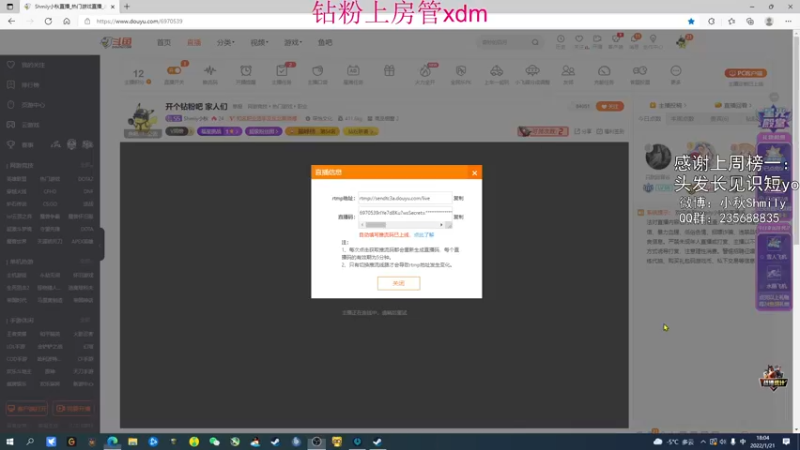Select the 直播 nav item
Screen dimensions: 800x450
194,42
